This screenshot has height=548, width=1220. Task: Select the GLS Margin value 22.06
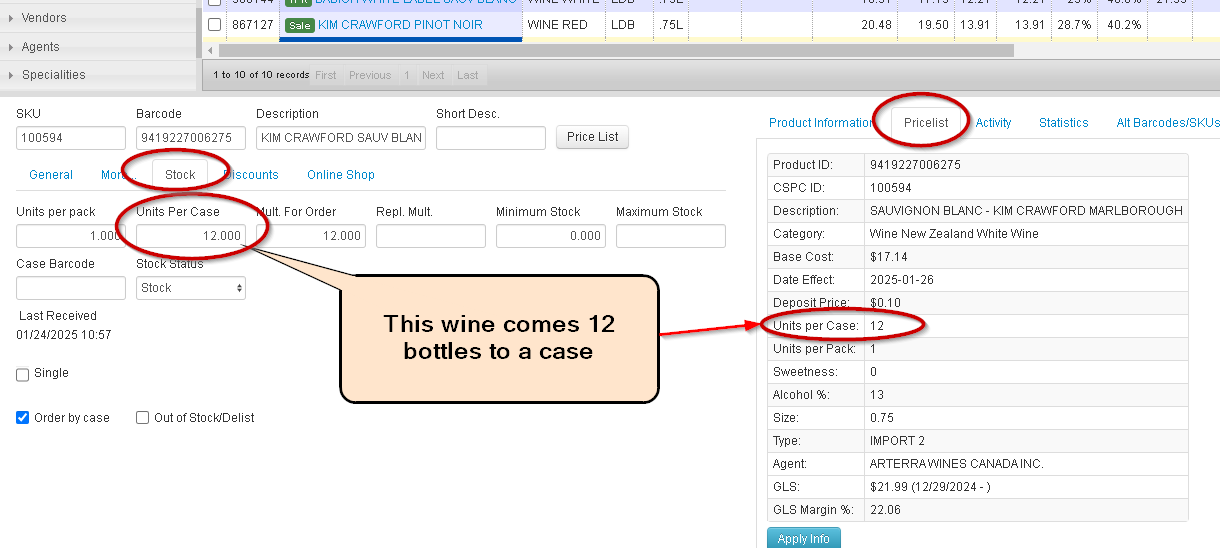pos(885,510)
